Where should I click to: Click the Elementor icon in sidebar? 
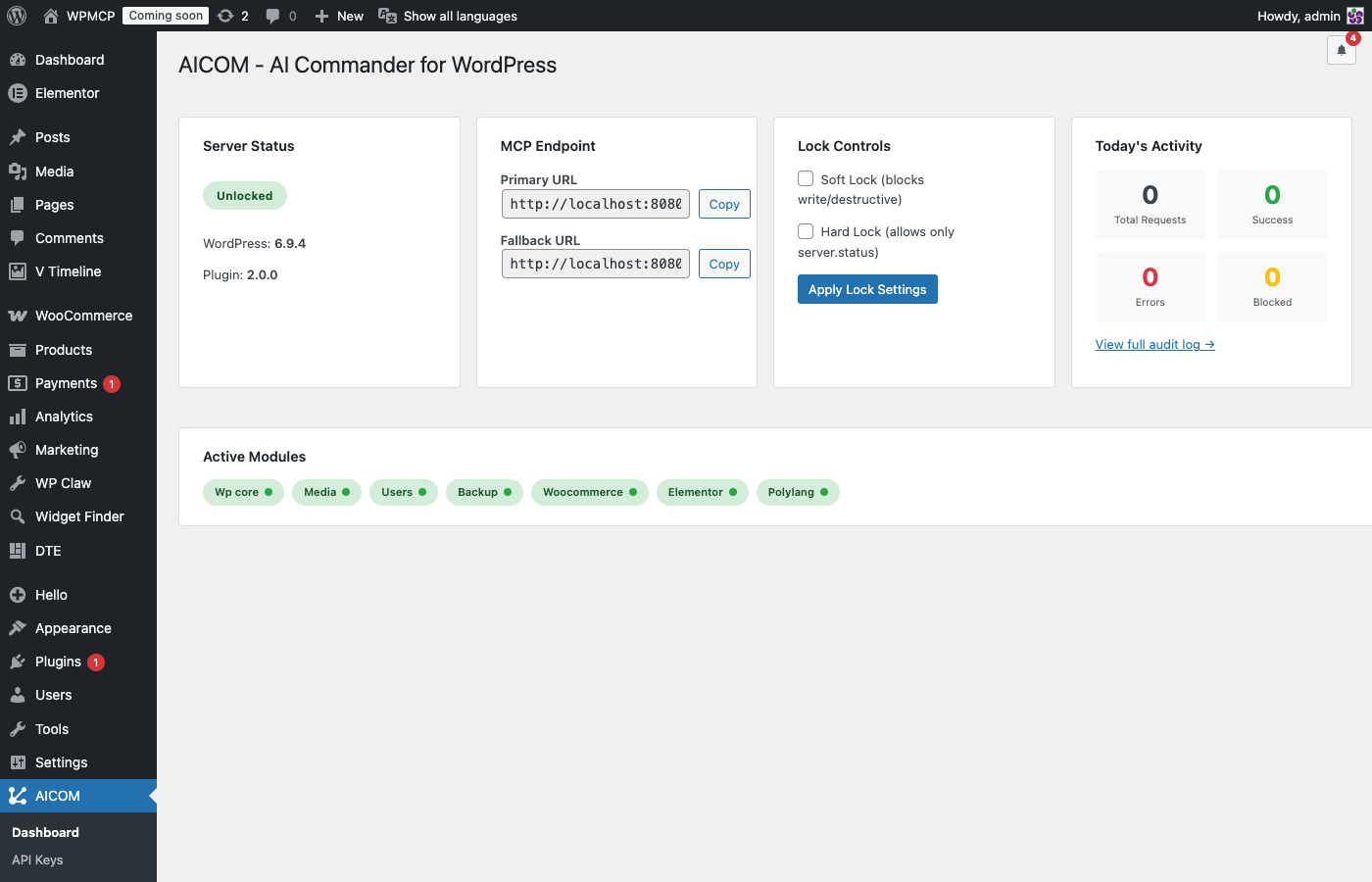(x=18, y=93)
